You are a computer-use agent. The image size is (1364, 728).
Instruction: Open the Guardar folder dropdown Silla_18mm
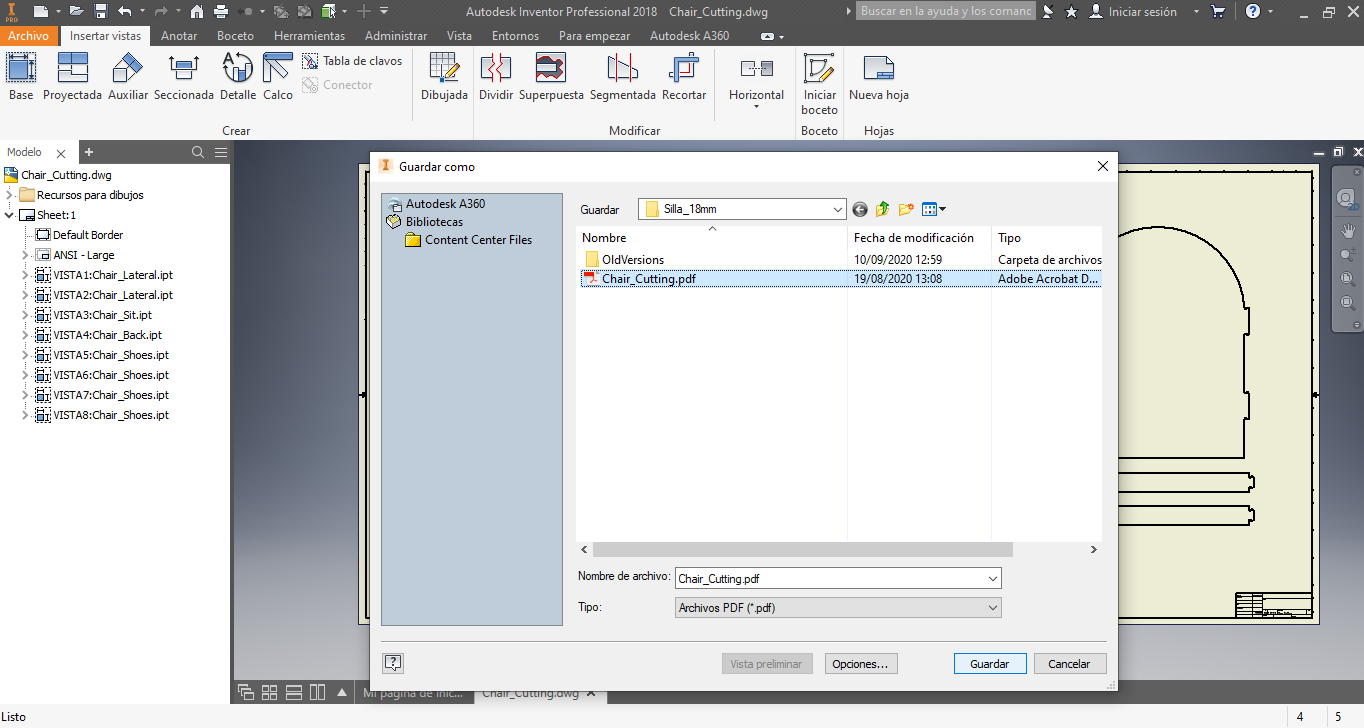tap(743, 209)
